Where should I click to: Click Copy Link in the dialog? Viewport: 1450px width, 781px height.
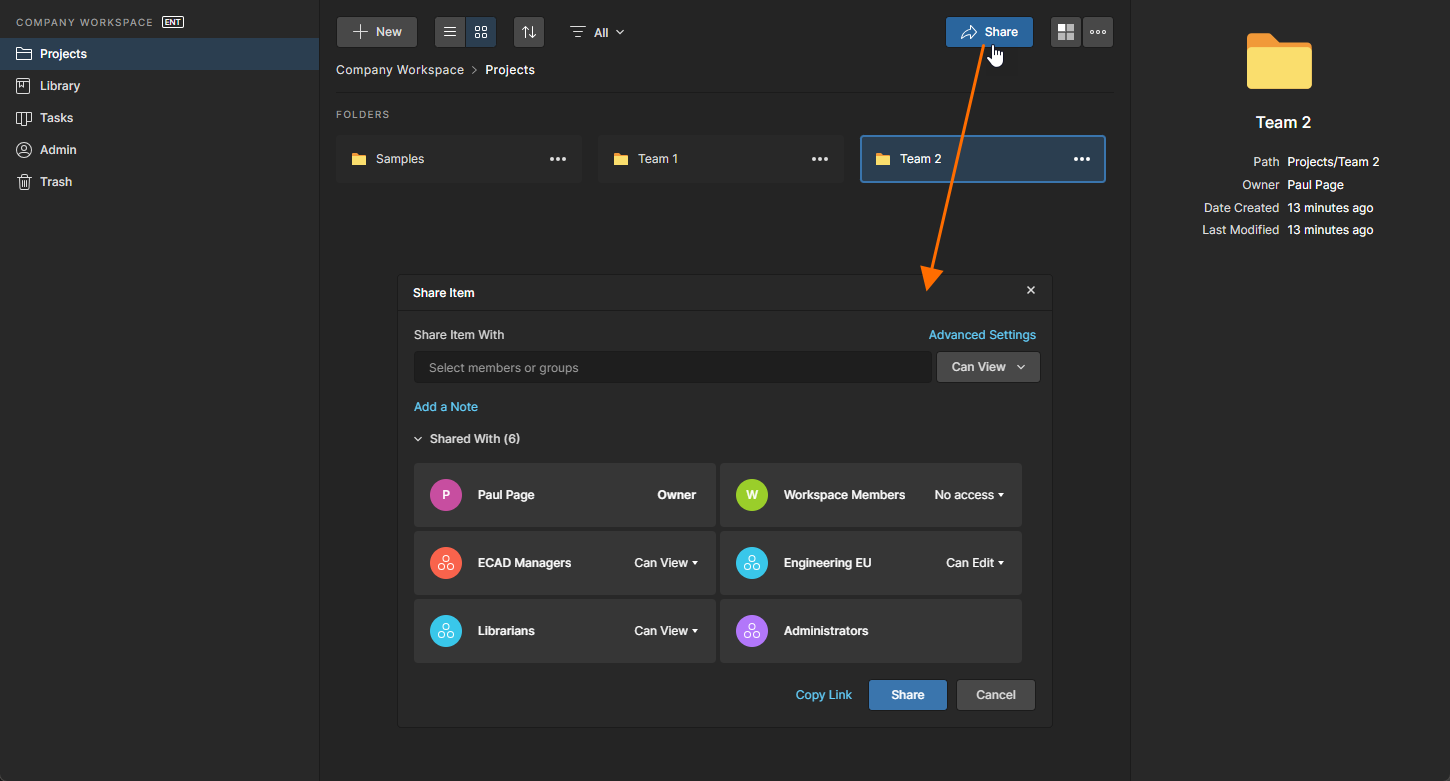(x=824, y=695)
